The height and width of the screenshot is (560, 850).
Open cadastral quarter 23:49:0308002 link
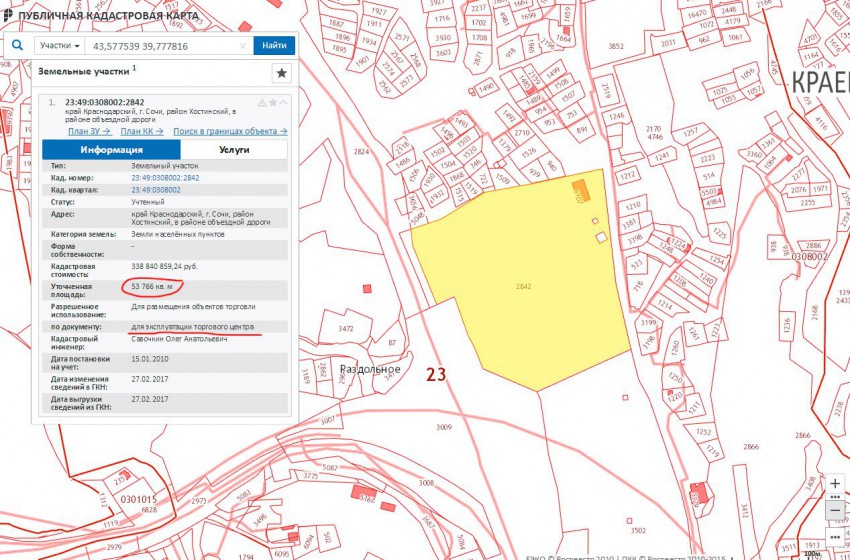click(156, 189)
